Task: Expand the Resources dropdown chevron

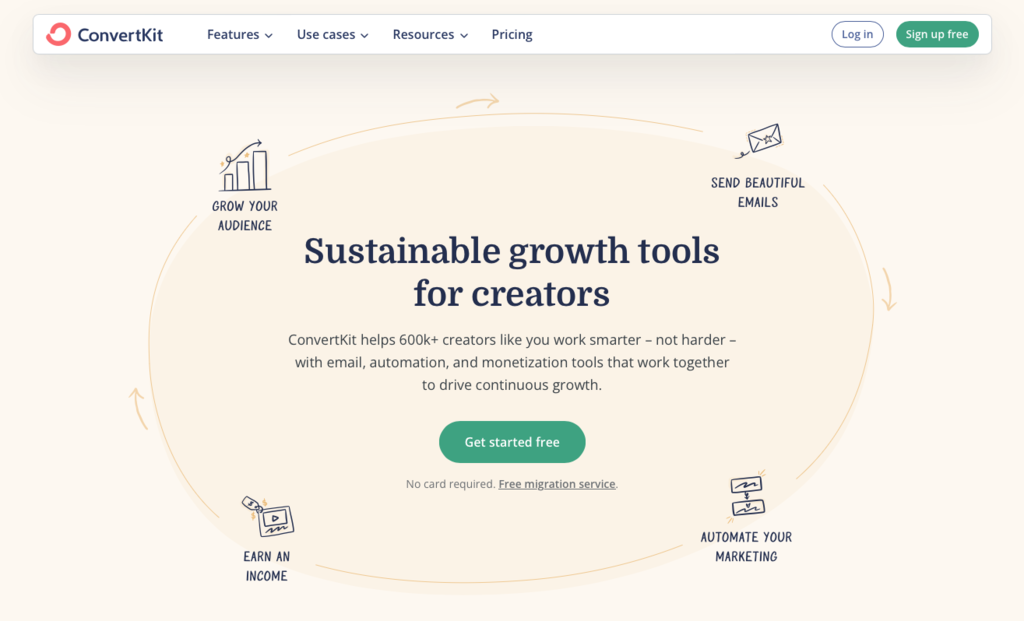Action: pyautogui.click(x=464, y=35)
